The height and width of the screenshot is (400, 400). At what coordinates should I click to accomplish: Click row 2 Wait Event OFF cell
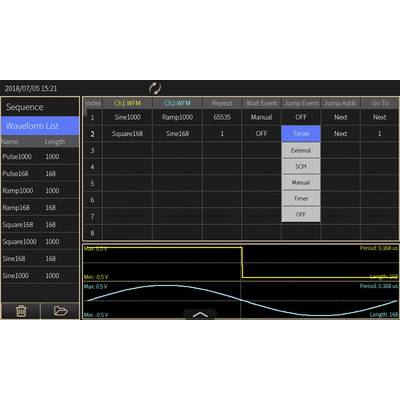pyautogui.click(x=261, y=134)
